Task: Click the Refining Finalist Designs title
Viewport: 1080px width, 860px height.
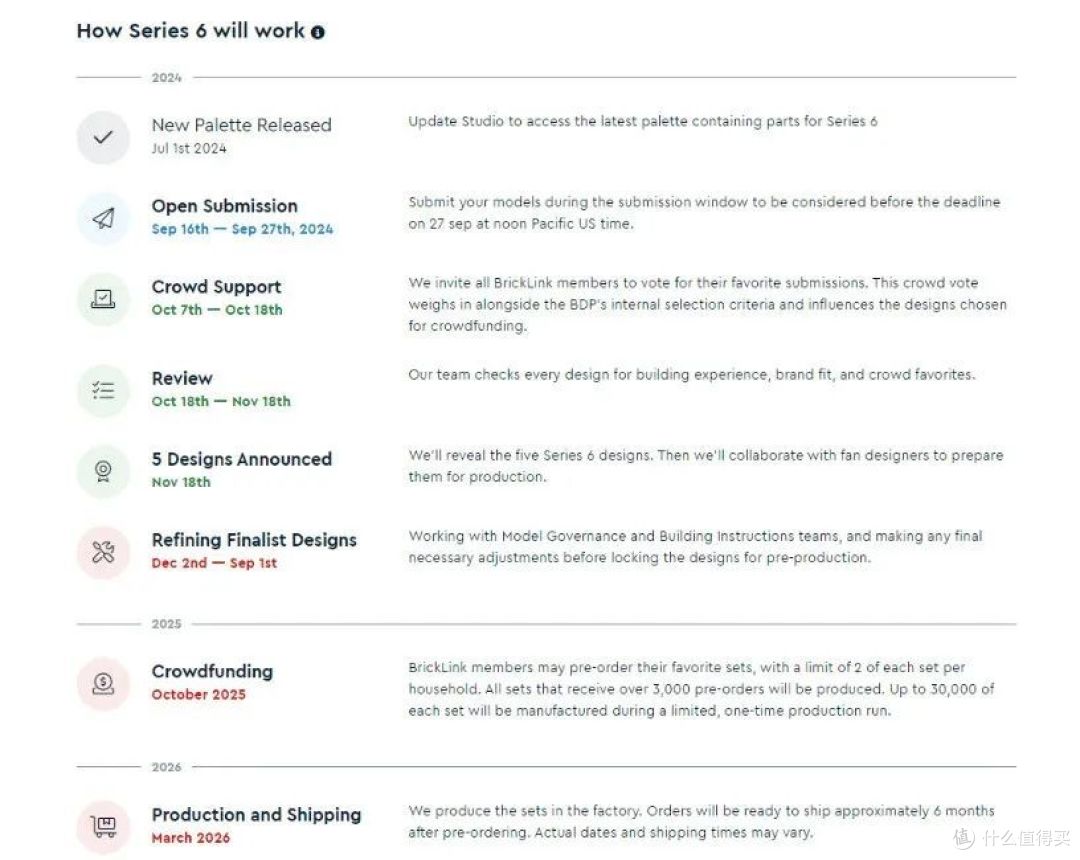Action: (x=254, y=540)
